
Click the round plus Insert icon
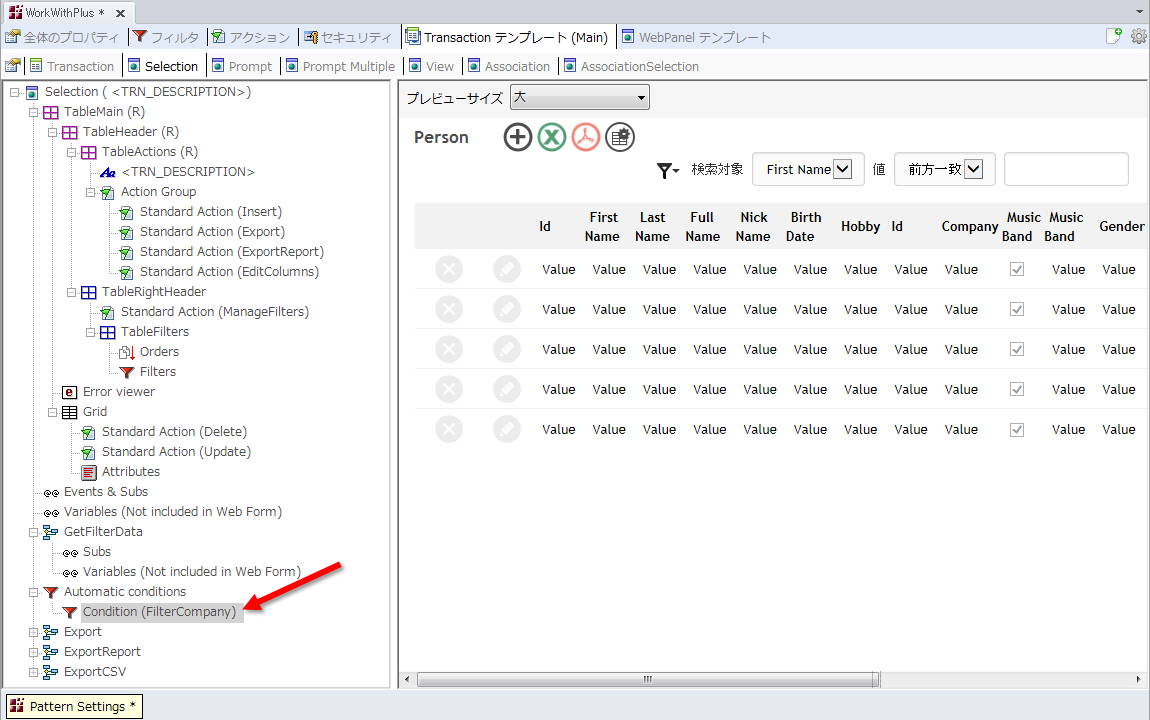click(x=518, y=137)
